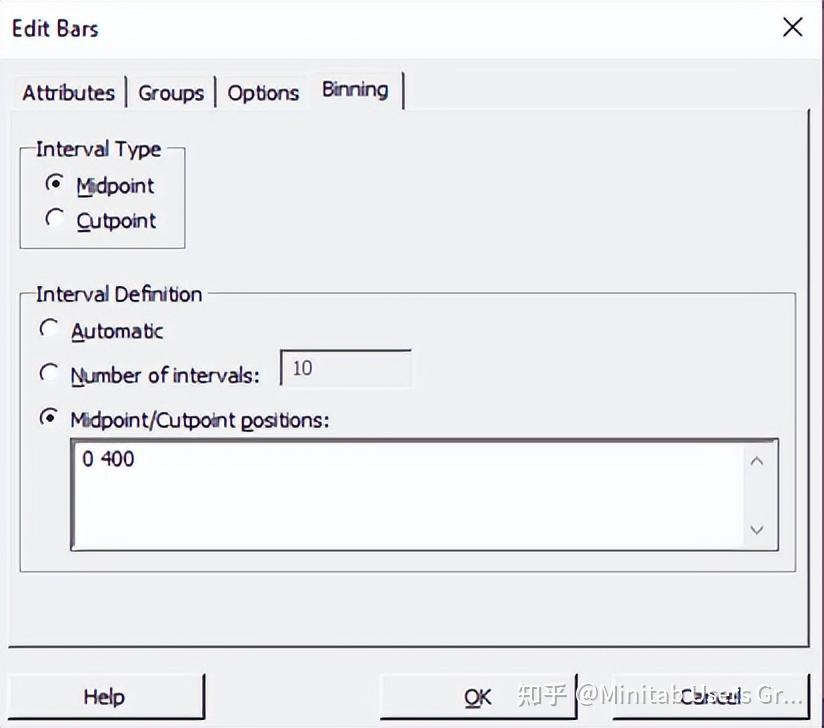Click the Interval Type group label
The width and height of the screenshot is (824, 728).
(x=98, y=149)
